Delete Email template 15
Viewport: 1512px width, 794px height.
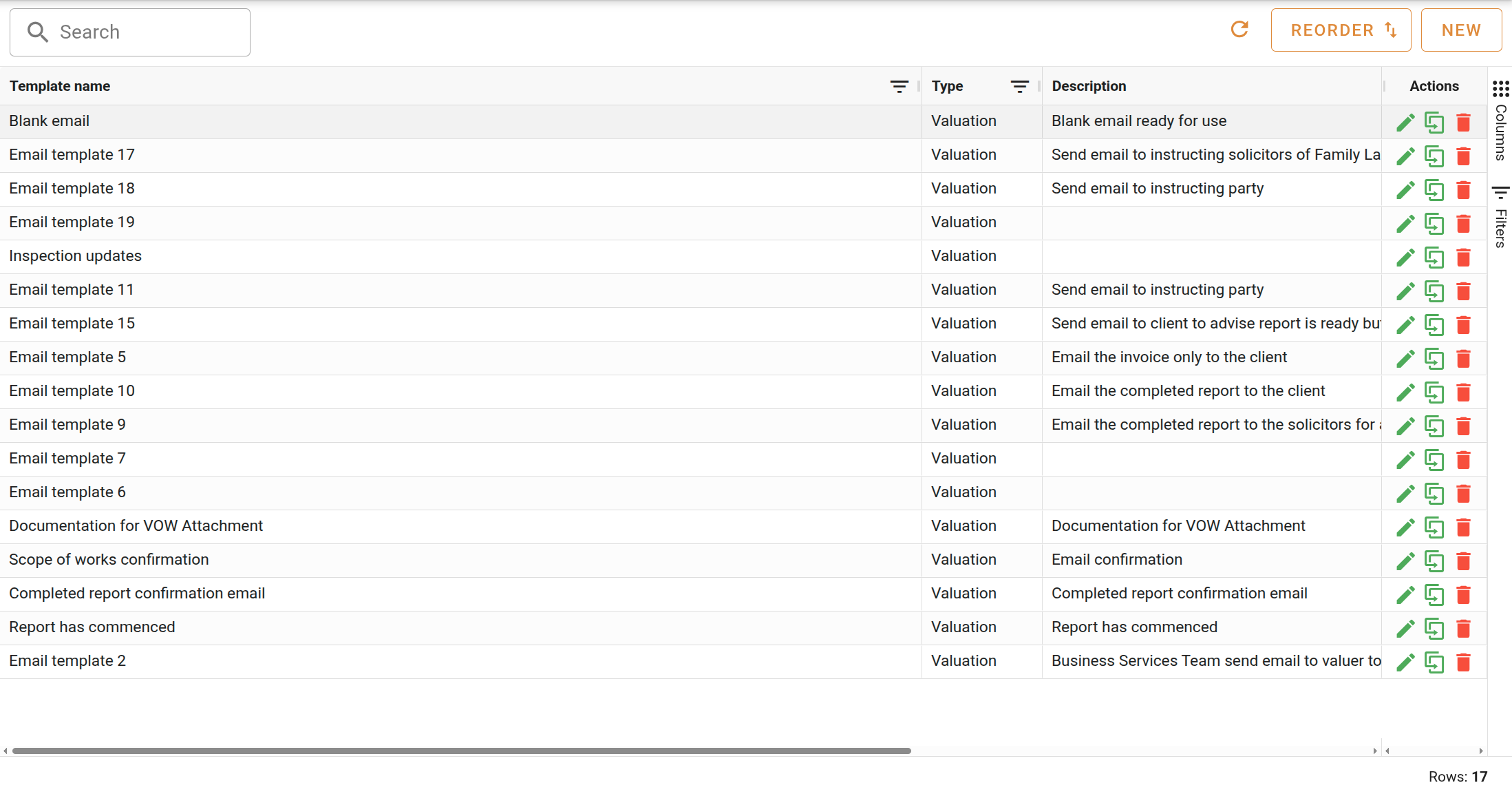coord(1463,325)
